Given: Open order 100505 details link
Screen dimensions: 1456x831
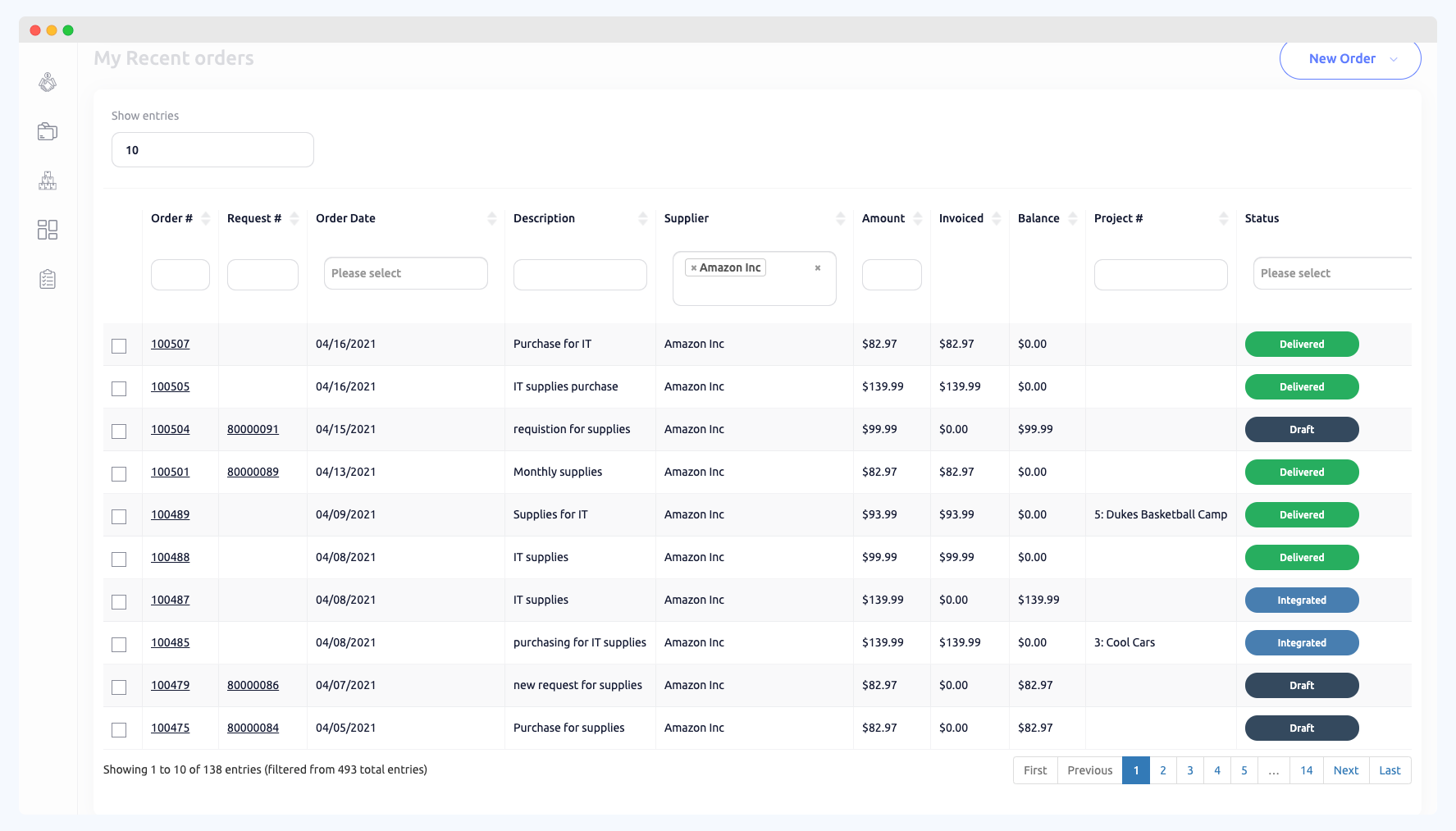Looking at the screenshot, I should click(170, 386).
